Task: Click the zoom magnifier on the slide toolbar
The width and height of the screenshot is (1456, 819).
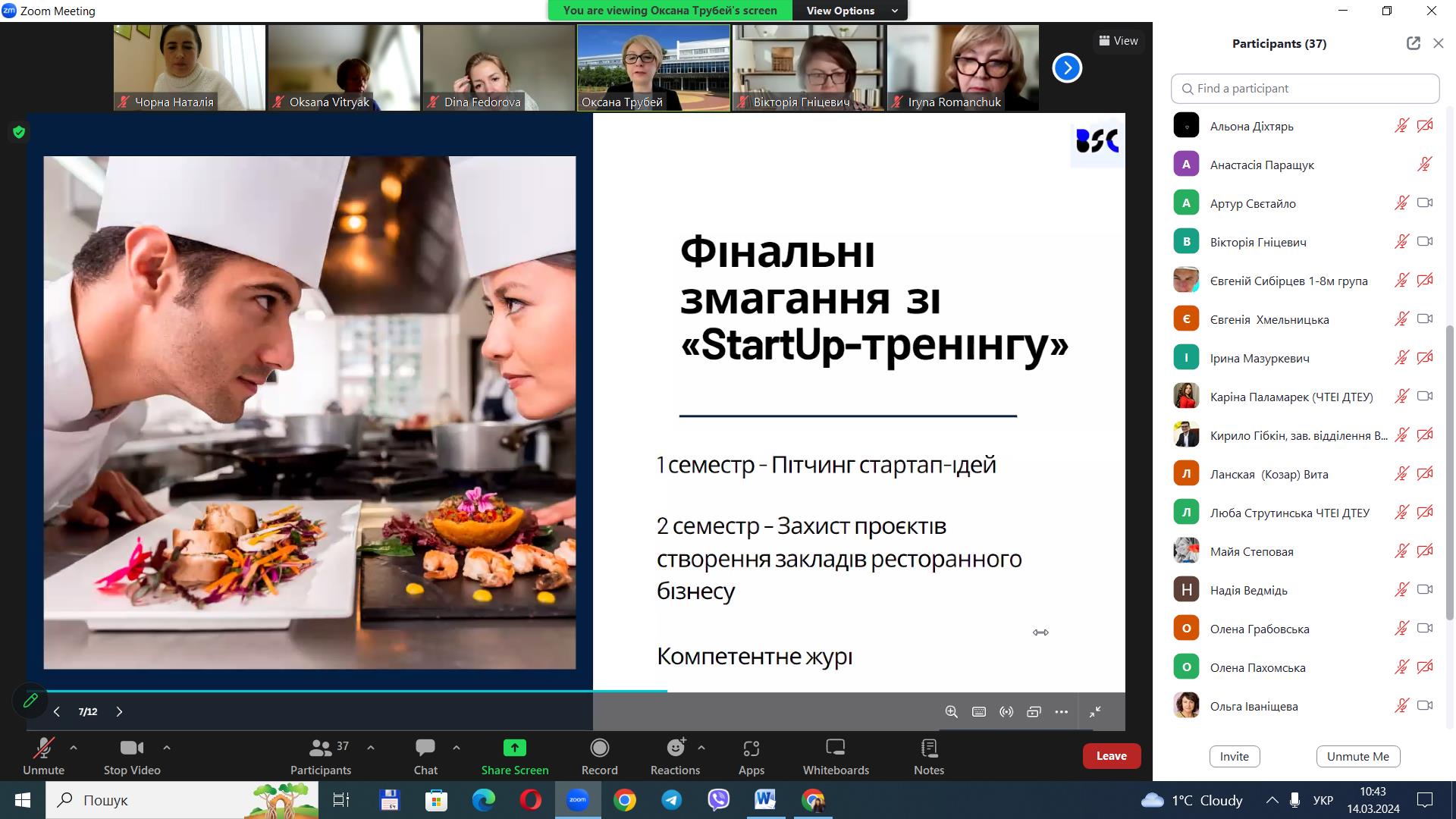Action: (951, 711)
